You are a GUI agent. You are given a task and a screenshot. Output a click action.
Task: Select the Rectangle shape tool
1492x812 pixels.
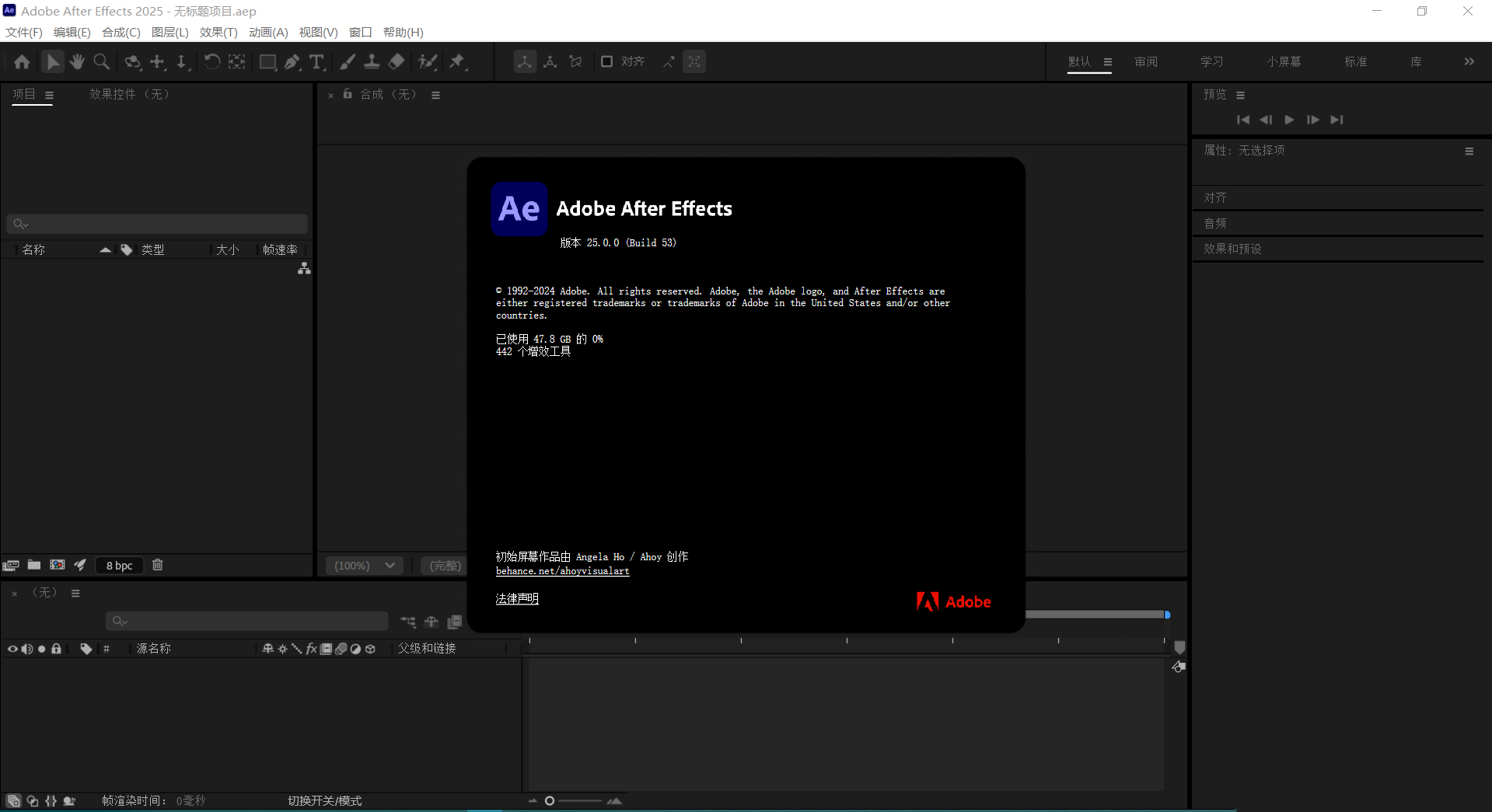click(x=267, y=61)
